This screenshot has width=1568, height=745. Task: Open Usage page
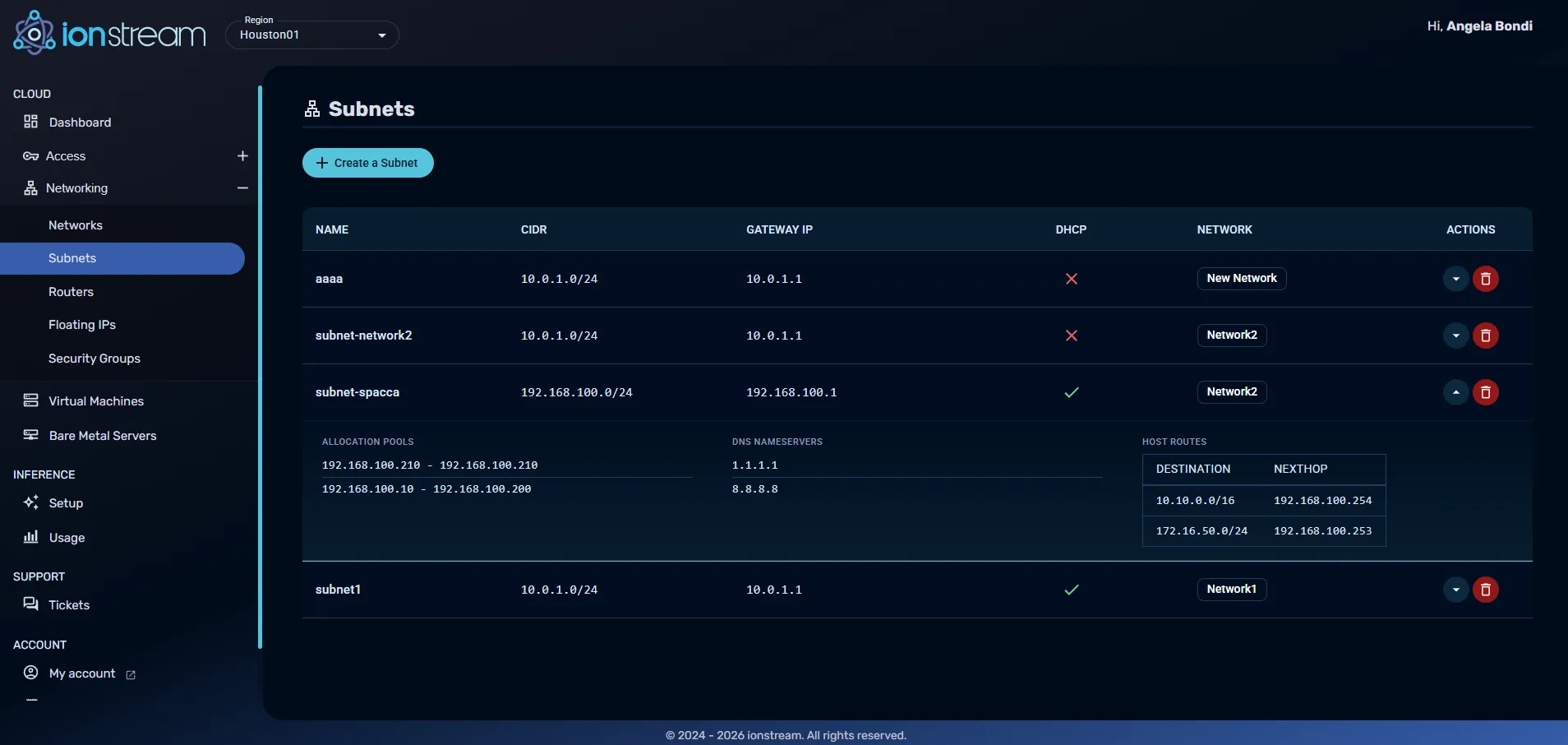coord(67,538)
